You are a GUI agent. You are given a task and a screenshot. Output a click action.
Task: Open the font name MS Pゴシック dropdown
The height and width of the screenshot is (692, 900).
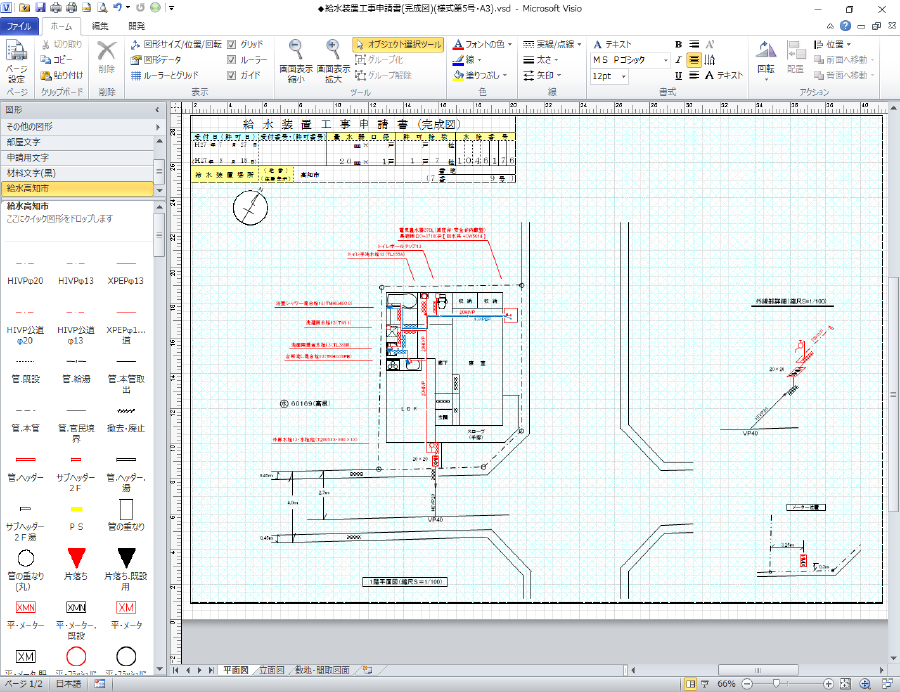click(667, 60)
